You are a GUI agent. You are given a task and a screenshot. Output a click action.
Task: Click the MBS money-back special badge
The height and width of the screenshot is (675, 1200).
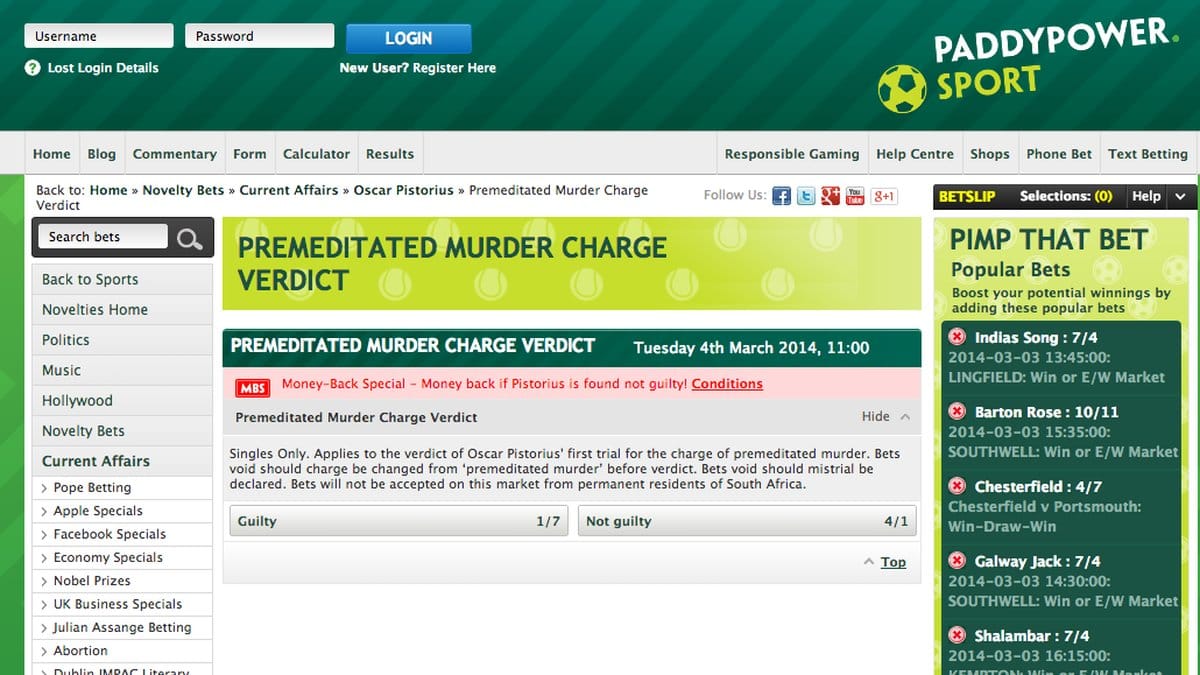pos(253,387)
